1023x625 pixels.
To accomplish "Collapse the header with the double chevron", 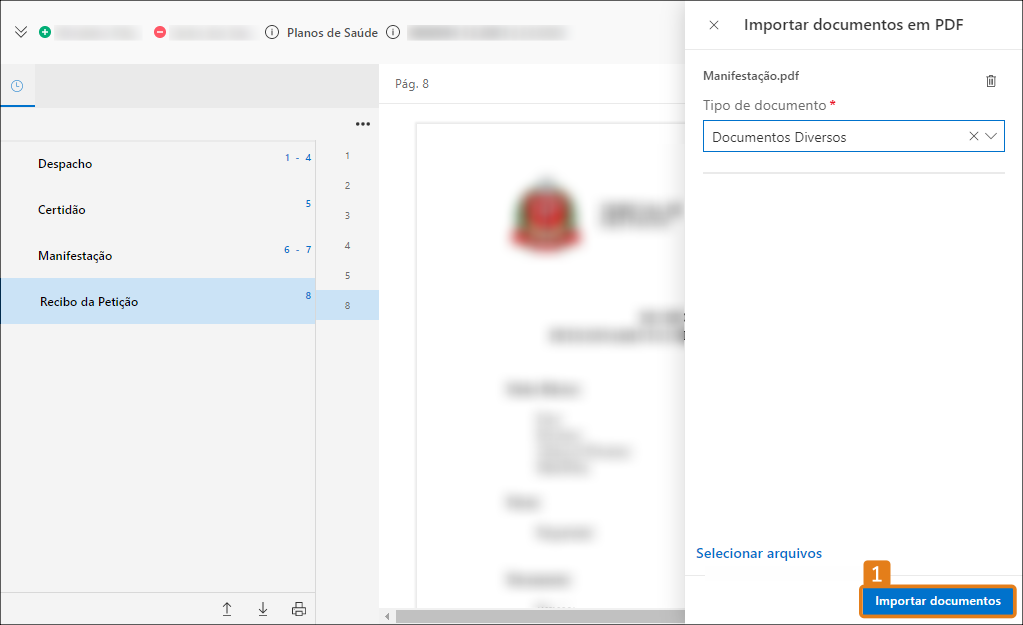I will 20,31.
